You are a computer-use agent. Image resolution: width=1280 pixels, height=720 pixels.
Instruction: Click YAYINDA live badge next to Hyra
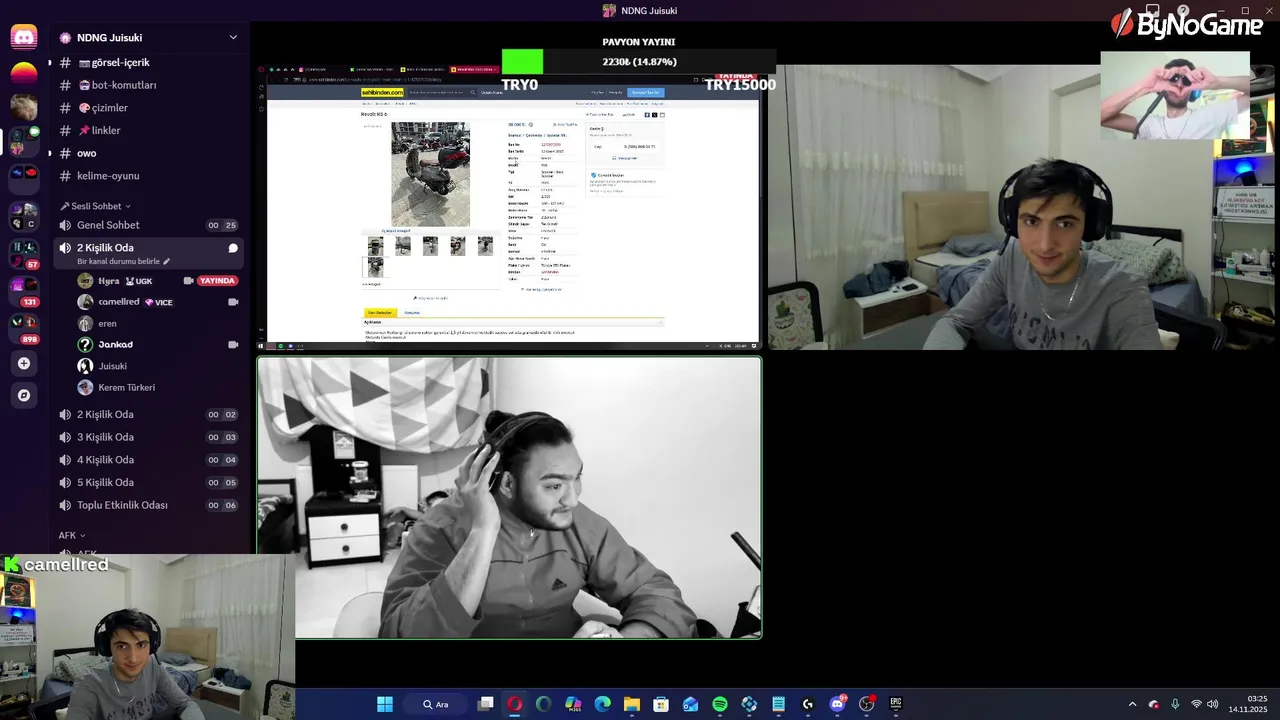click(x=217, y=281)
